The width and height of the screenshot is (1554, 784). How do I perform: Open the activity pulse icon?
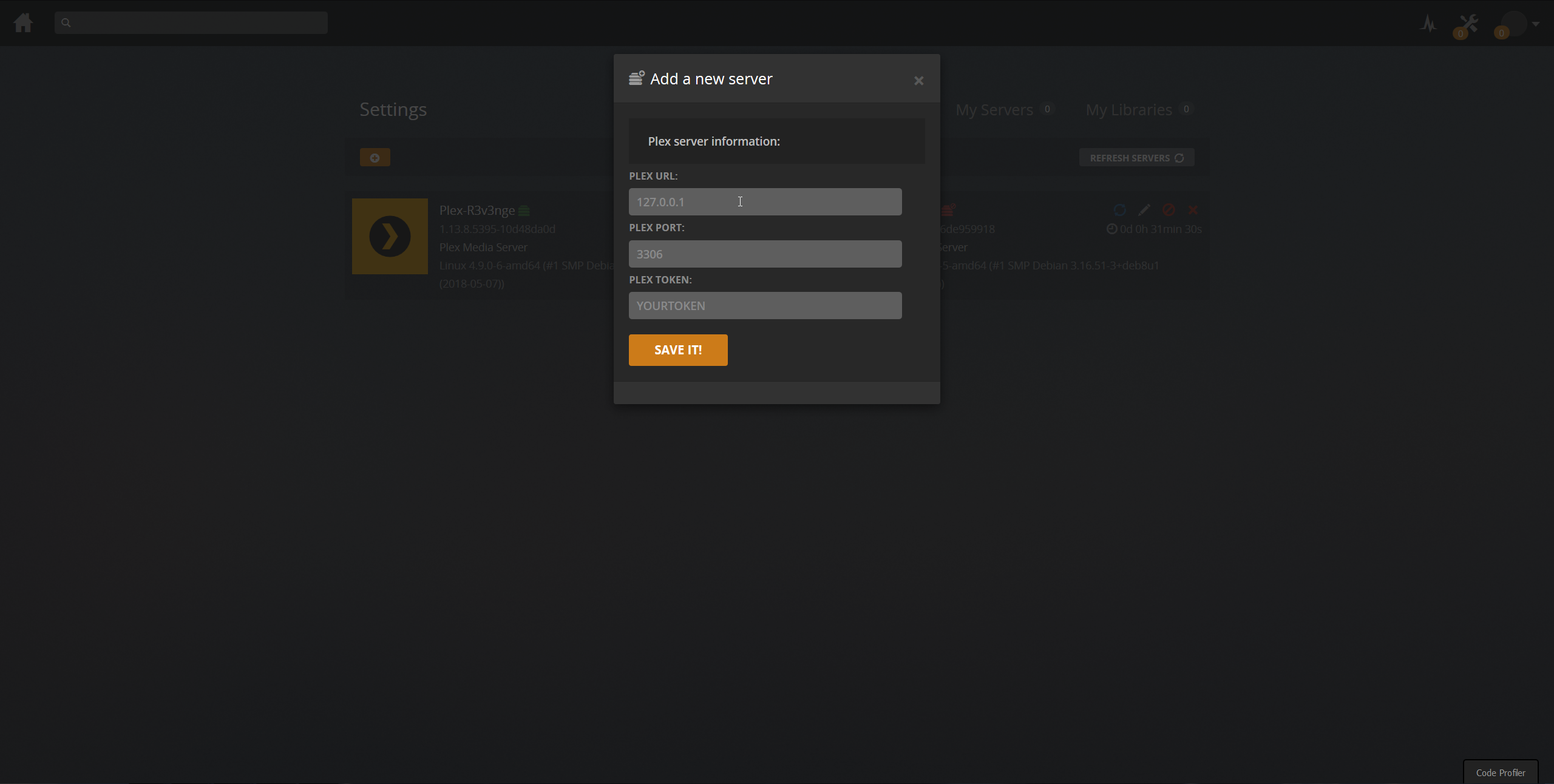[x=1428, y=24]
